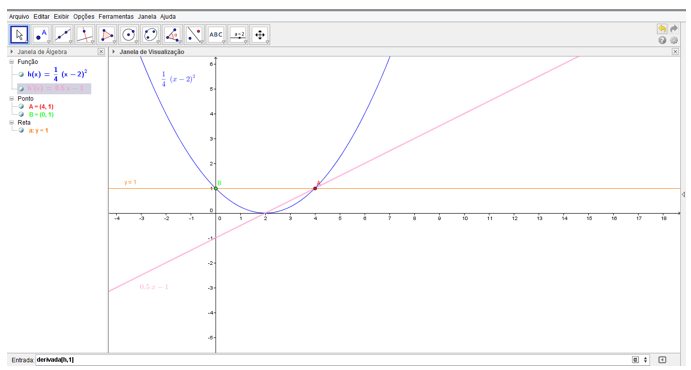Collapse the Função tree group

11,62
